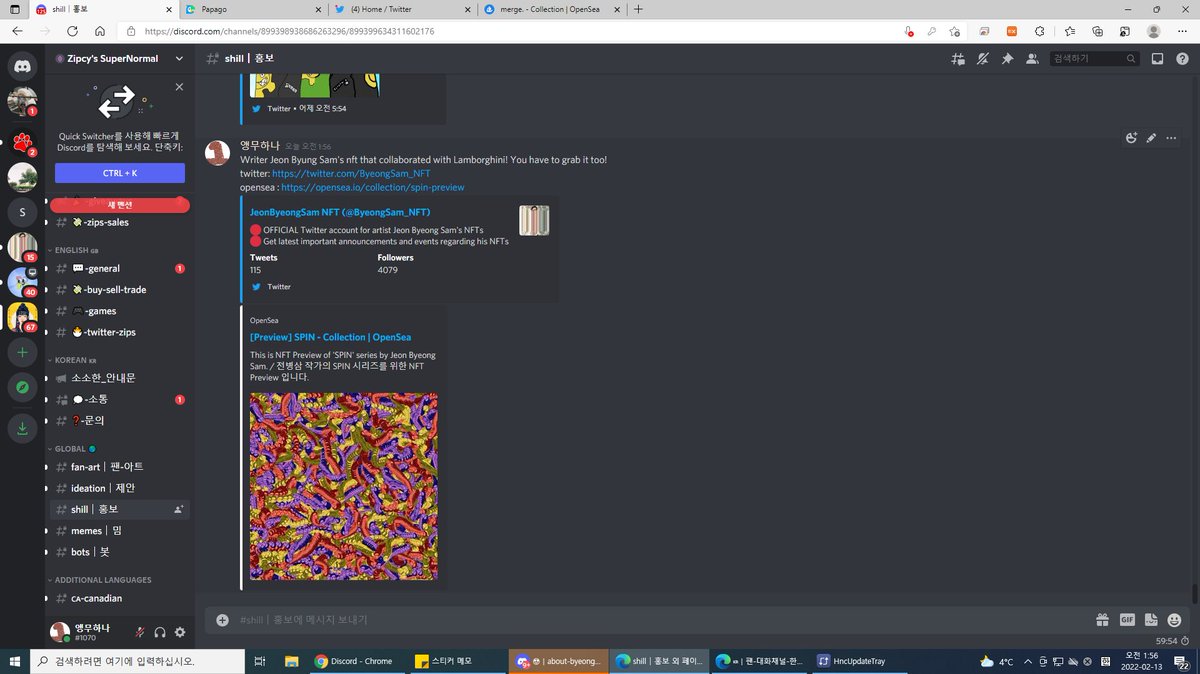Open Edge collections icon
1200x674 pixels.
click(x=1098, y=31)
